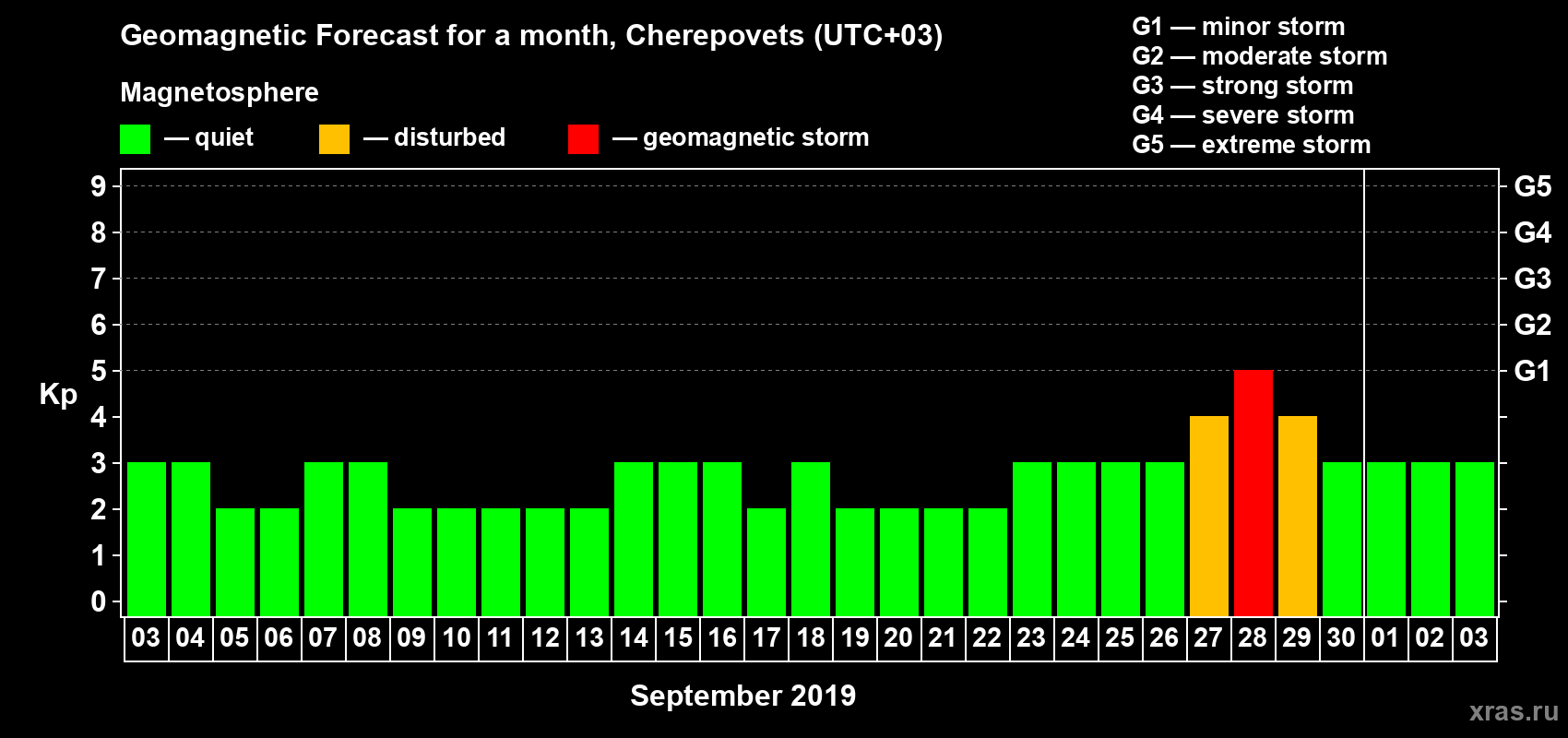The height and width of the screenshot is (738, 1568).
Task: Click the 'Kp' axis label
Action: (x=58, y=395)
